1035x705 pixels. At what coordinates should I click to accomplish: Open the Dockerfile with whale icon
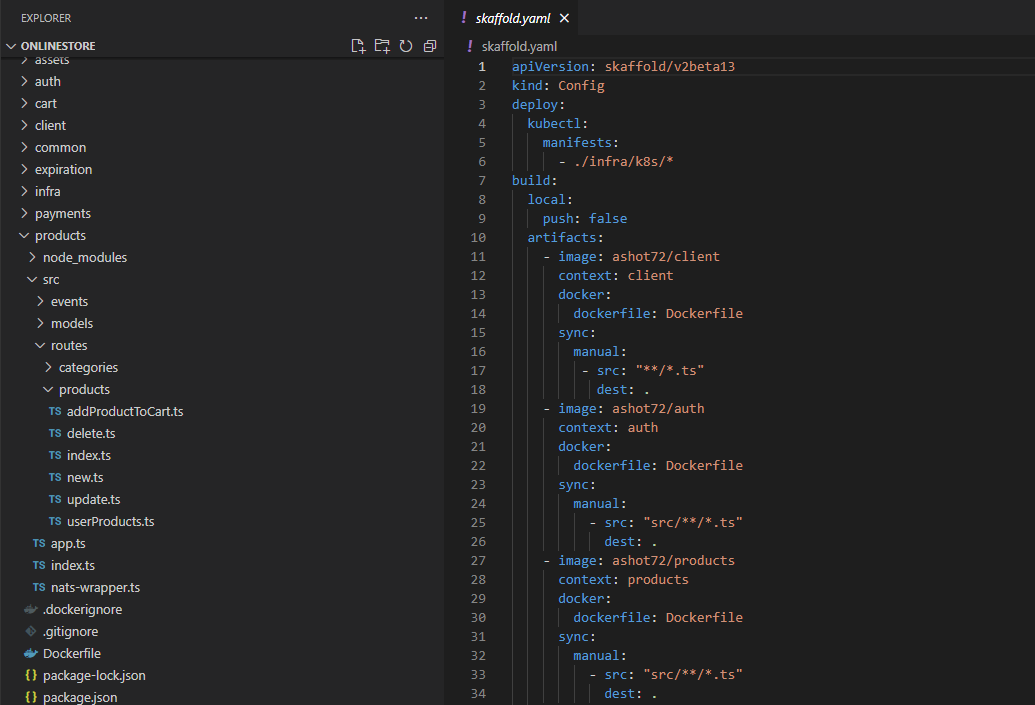tap(71, 653)
